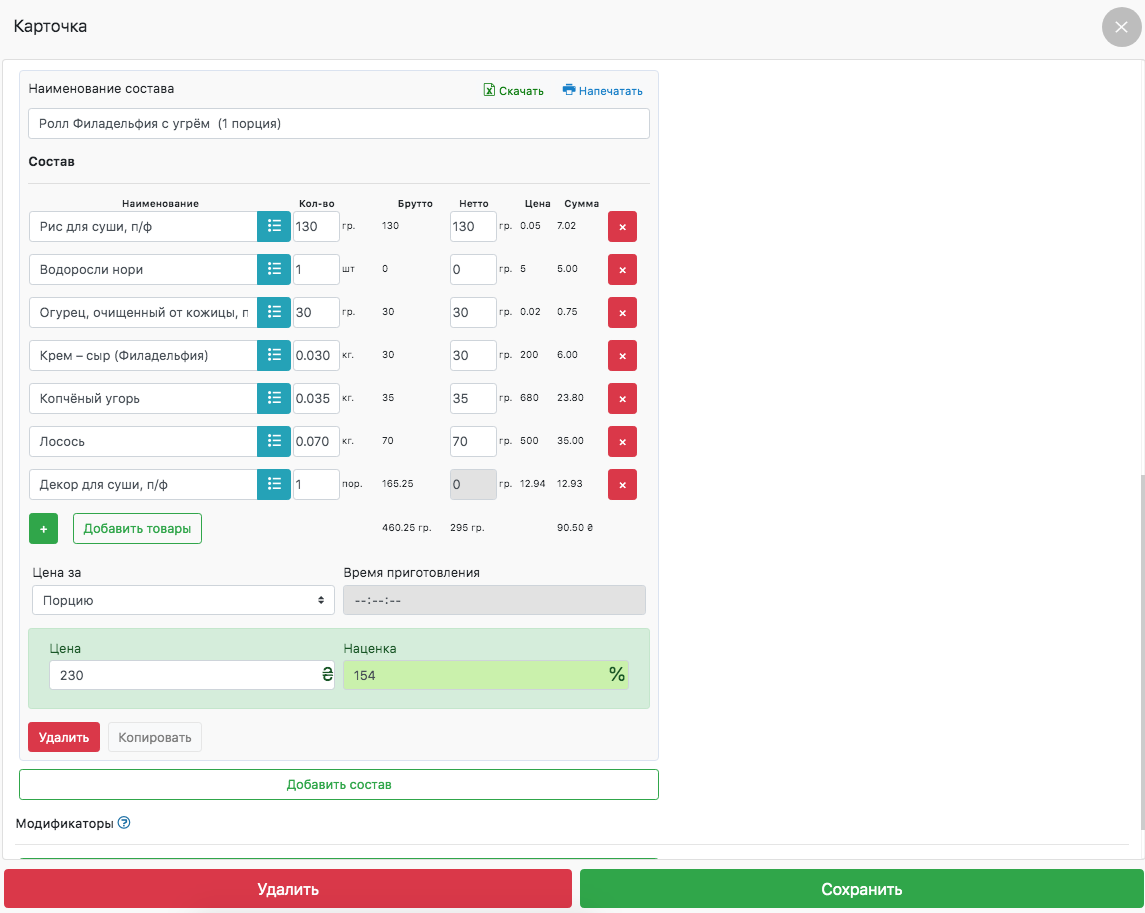Expand the Цена за Порцию dropdown

[x=184, y=600]
